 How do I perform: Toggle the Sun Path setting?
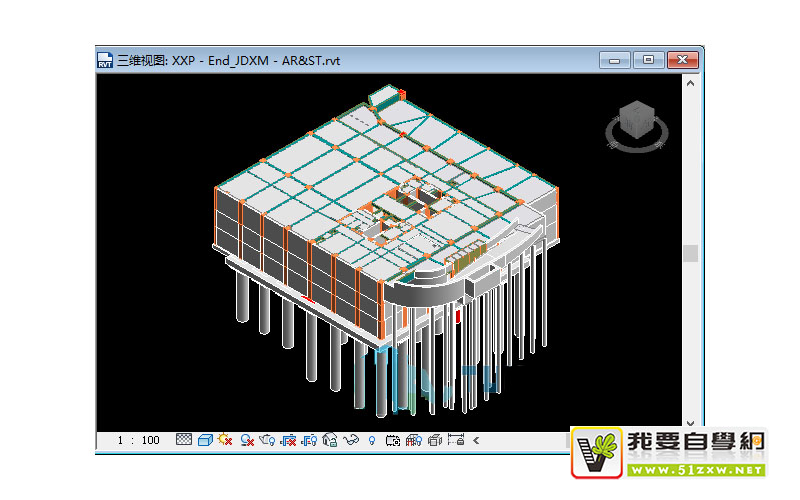(x=225, y=440)
